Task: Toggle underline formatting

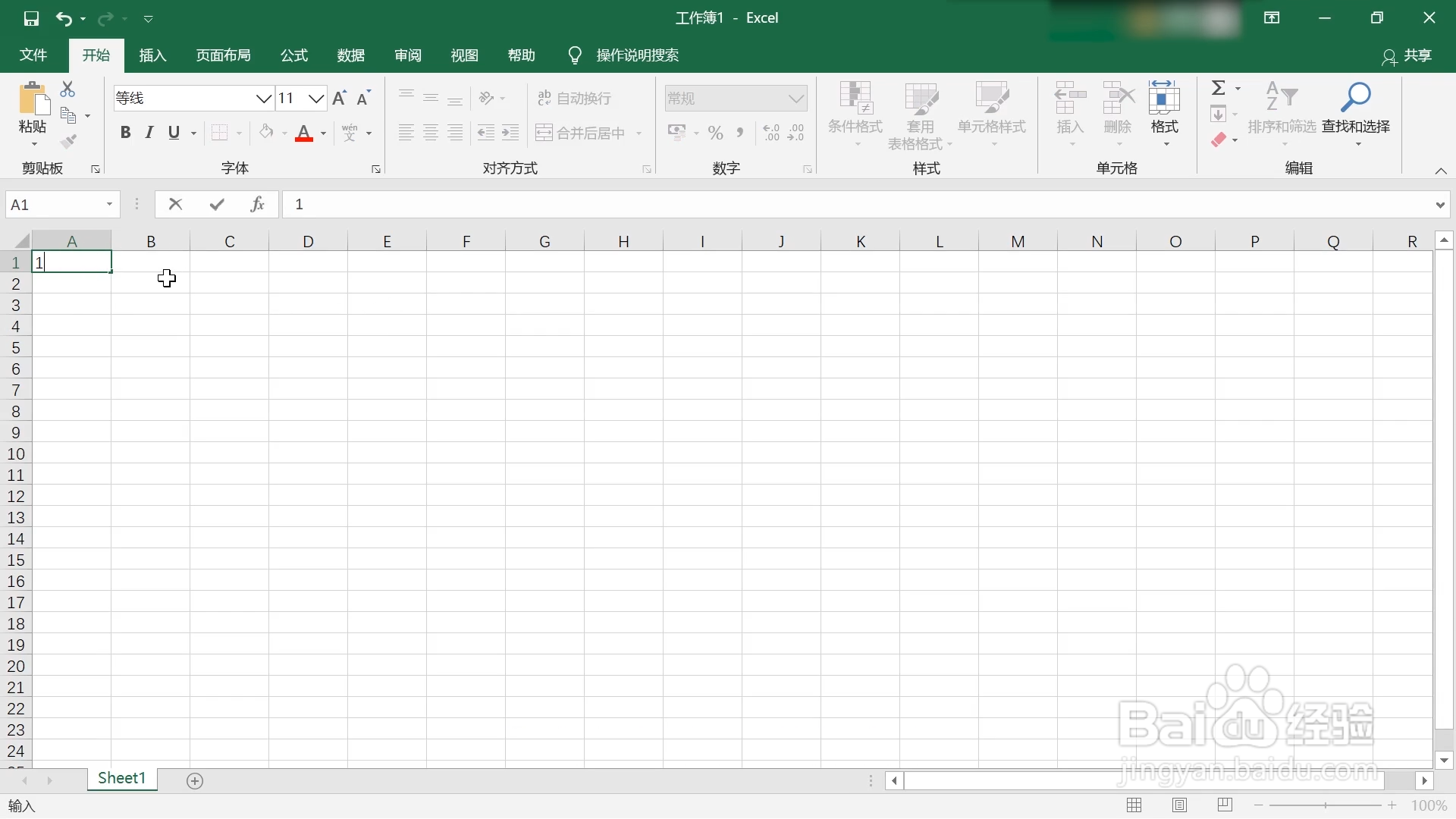Action: click(x=174, y=132)
